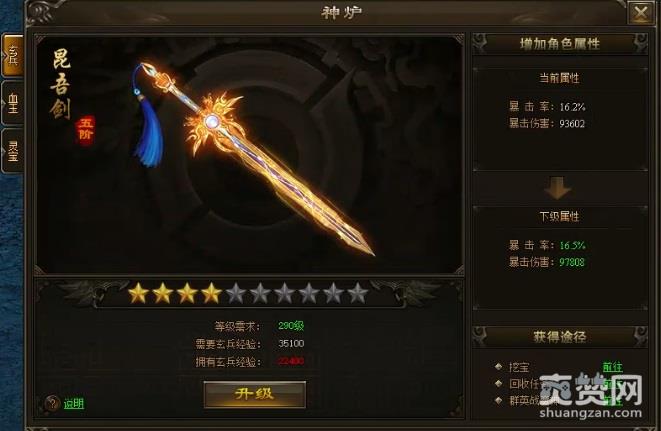661x431 pixels.
Task: Click the downward arrow between attribute panels
Action: [558, 188]
